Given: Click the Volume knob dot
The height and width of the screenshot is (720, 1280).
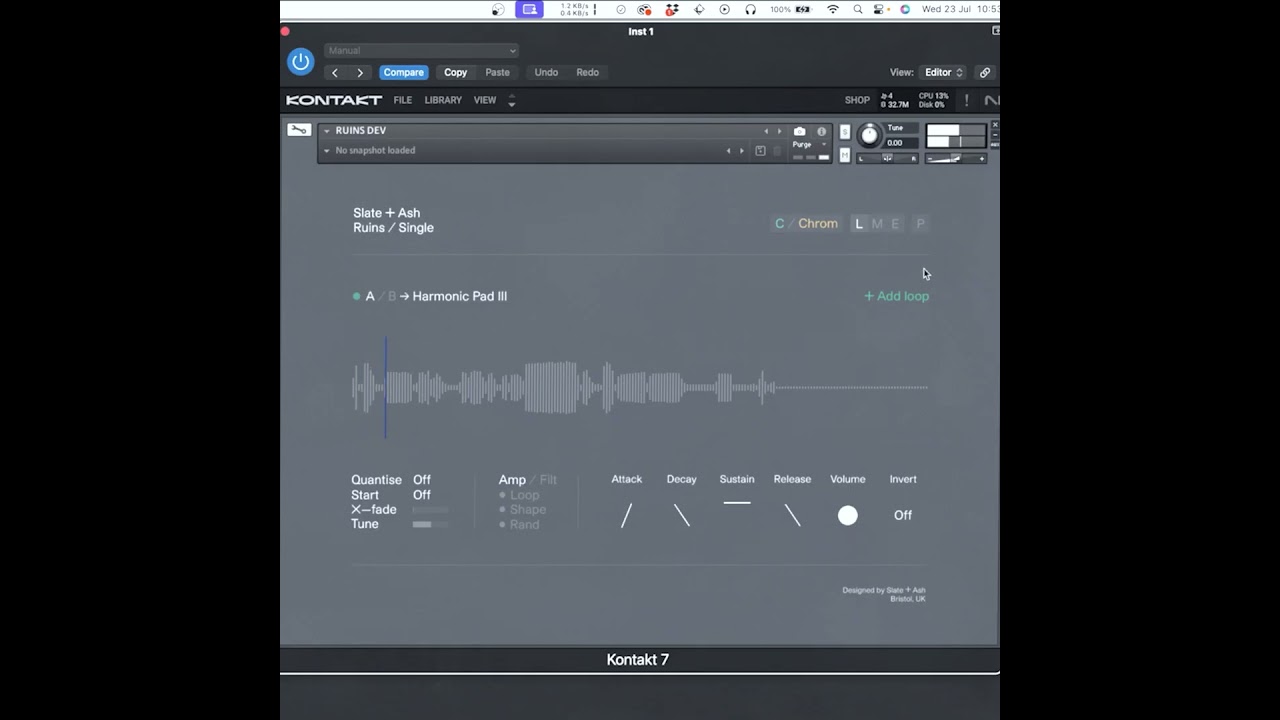Looking at the screenshot, I should (848, 515).
